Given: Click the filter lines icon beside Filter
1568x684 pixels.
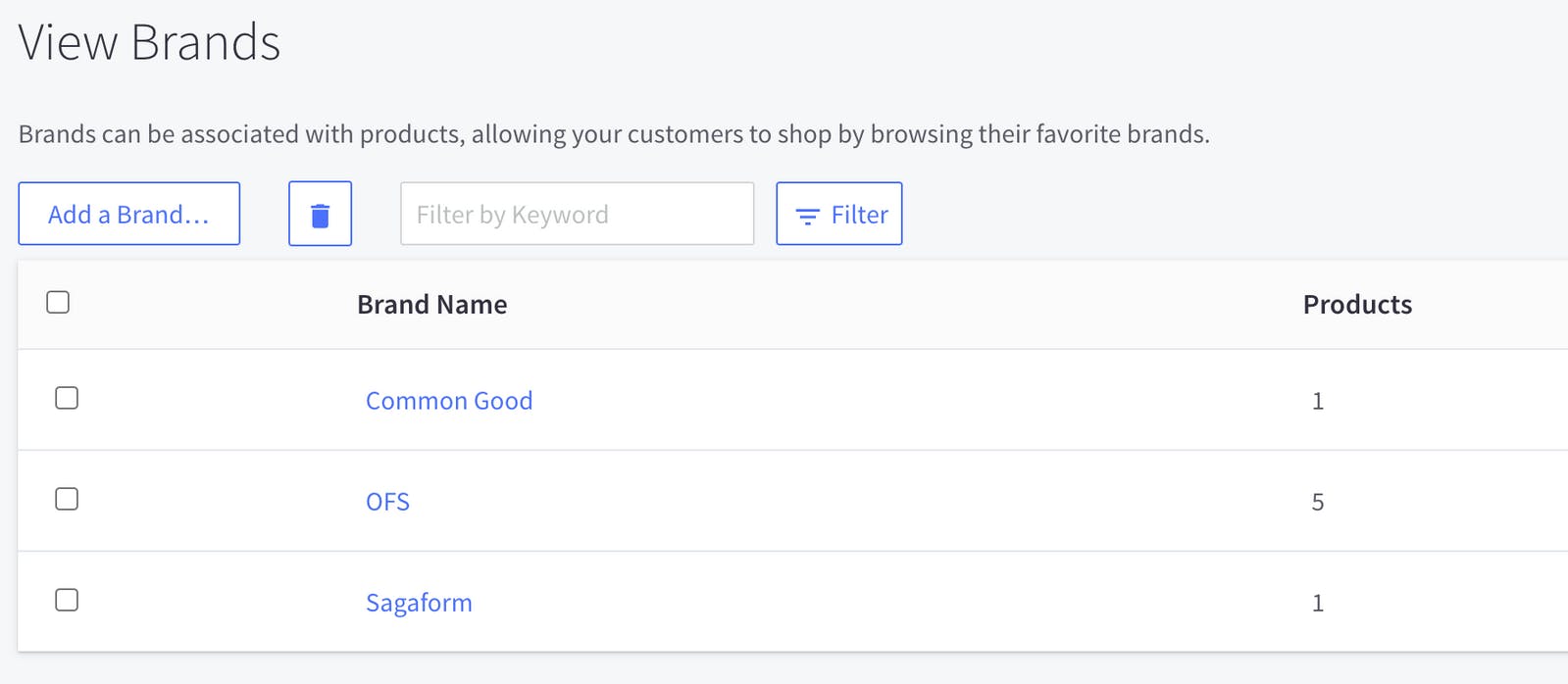Looking at the screenshot, I should [x=807, y=217].
